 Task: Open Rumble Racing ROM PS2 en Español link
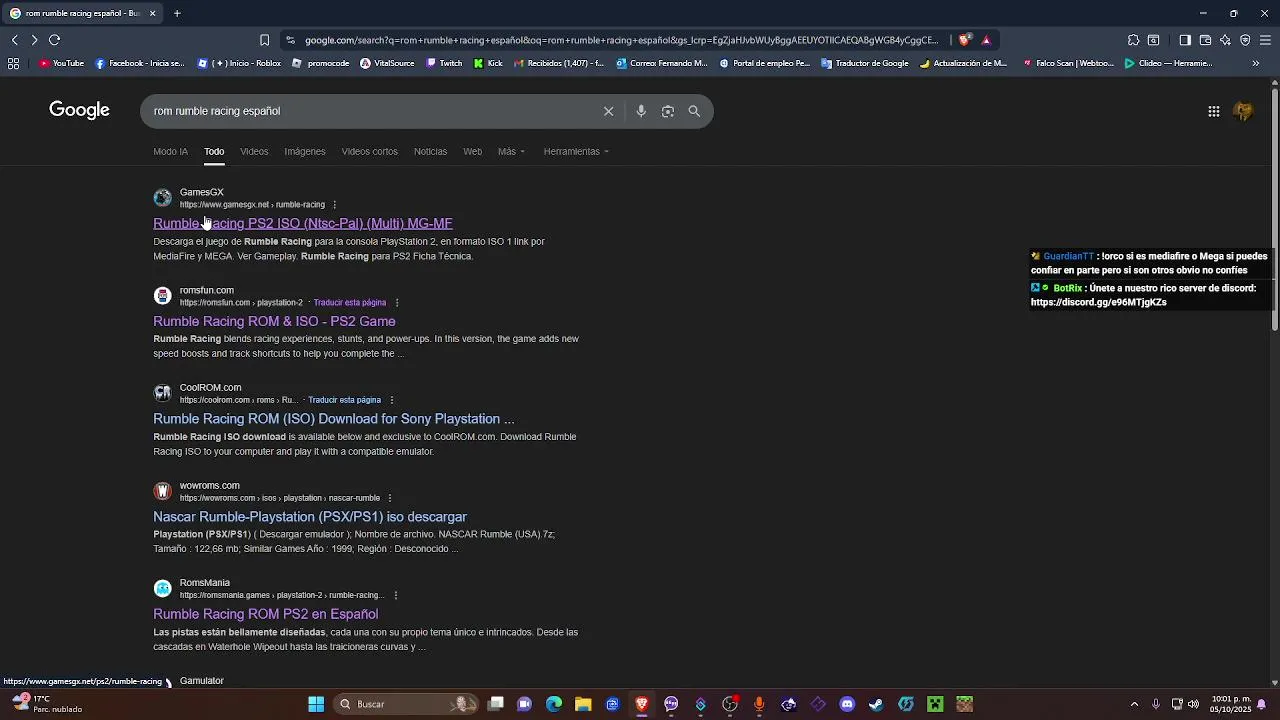(x=265, y=615)
